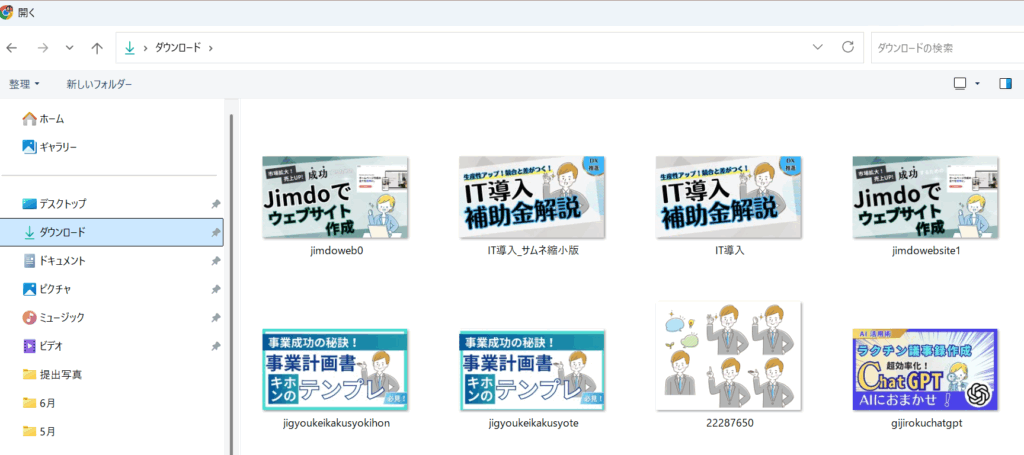Screen dimensions: 1024x455
Task: Select the gijirokuchatgpt thumbnail
Action: click(925, 369)
